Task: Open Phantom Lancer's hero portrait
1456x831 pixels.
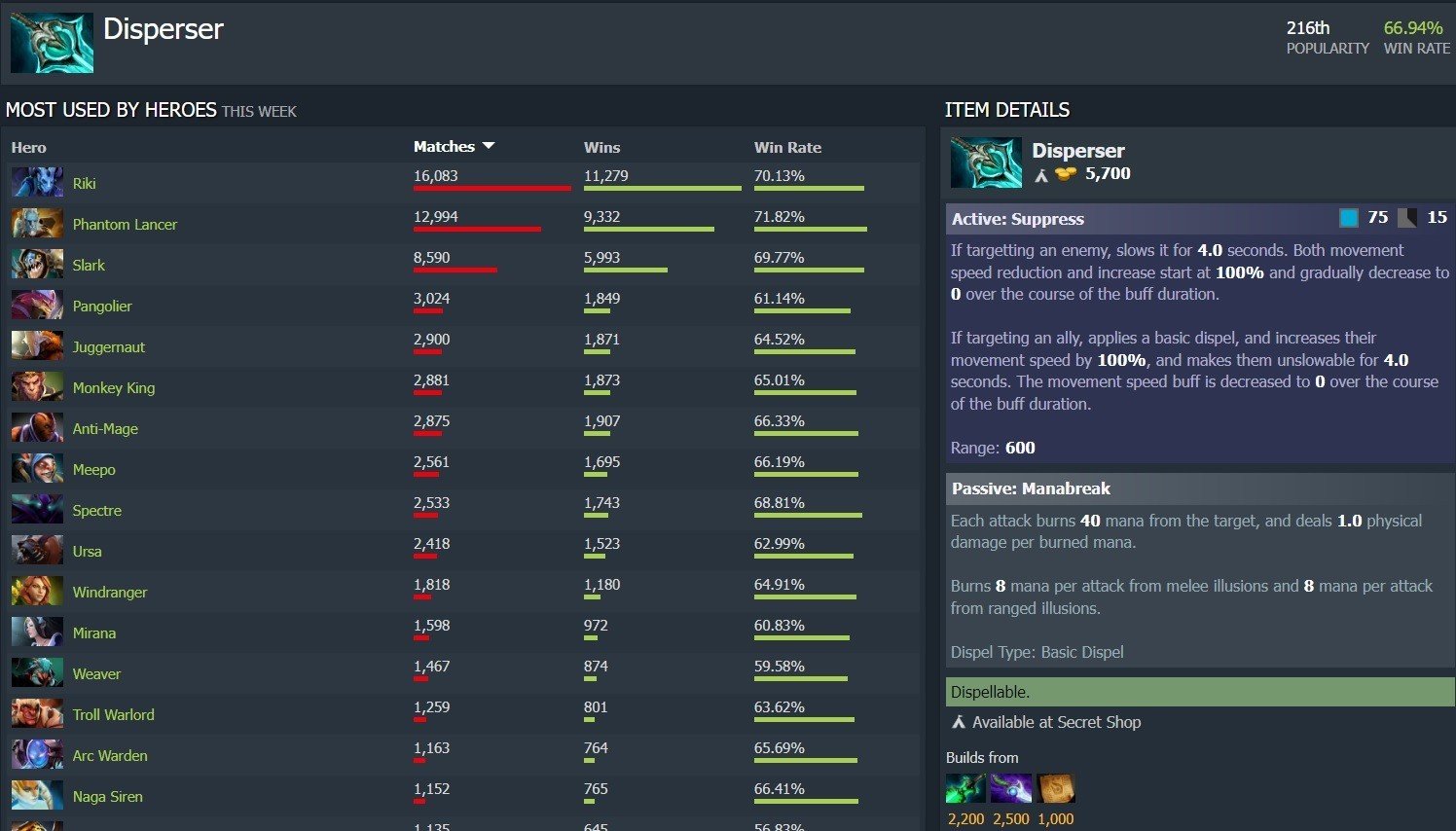Action: tap(37, 224)
